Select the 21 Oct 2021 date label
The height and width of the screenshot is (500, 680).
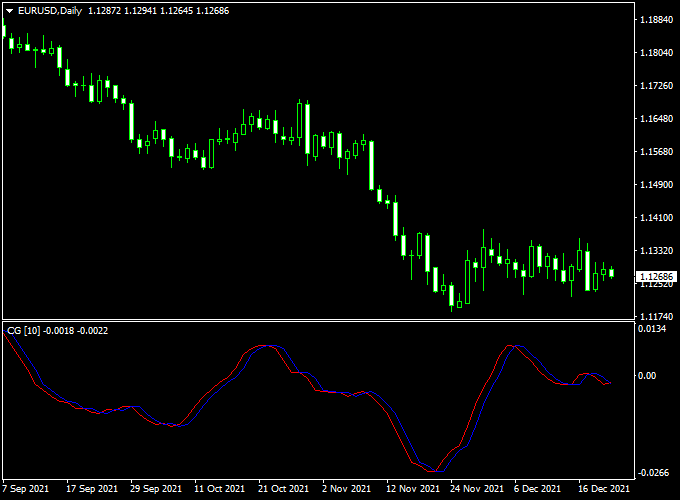[284, 489]
